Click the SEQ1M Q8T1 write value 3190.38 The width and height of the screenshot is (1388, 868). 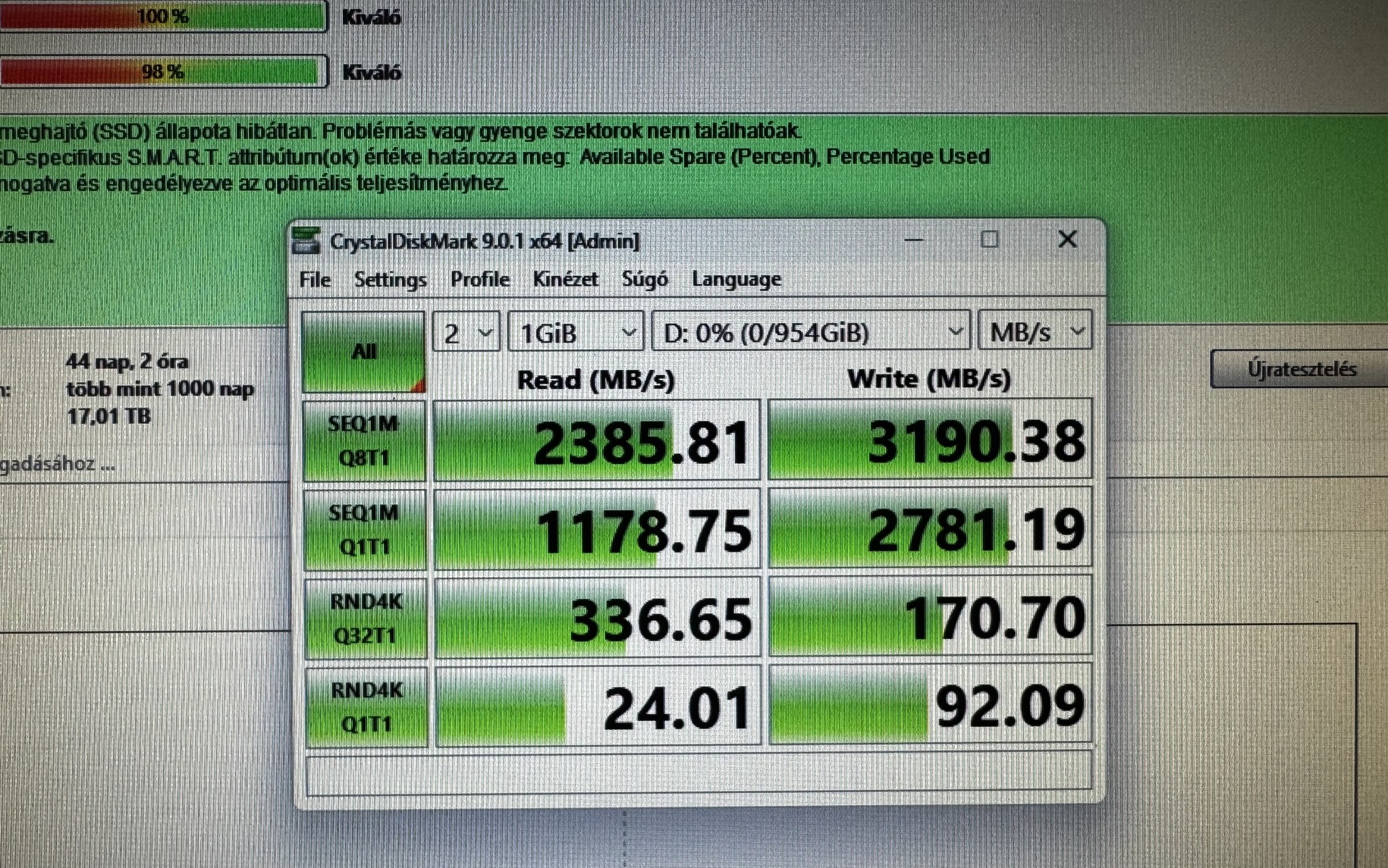click(930, 440)
